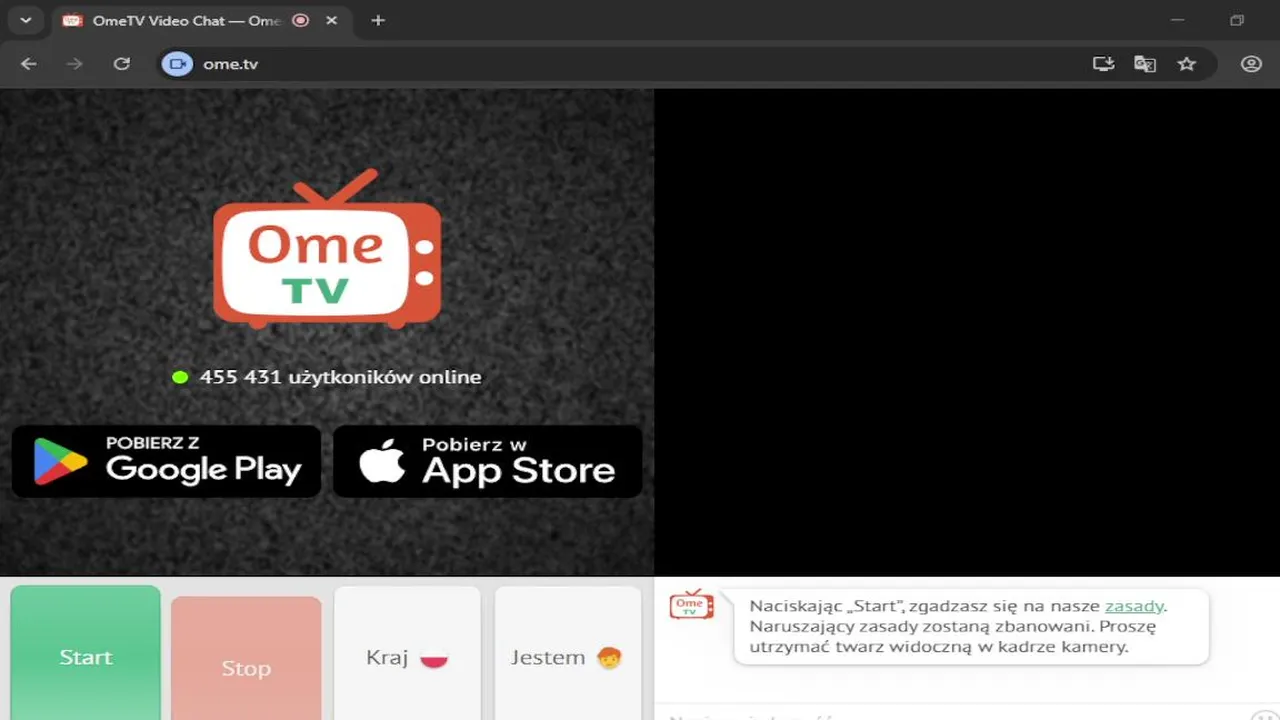Select the OmeTV Video Chat tab
The image size is (1280, 720).
pos(200,20)
